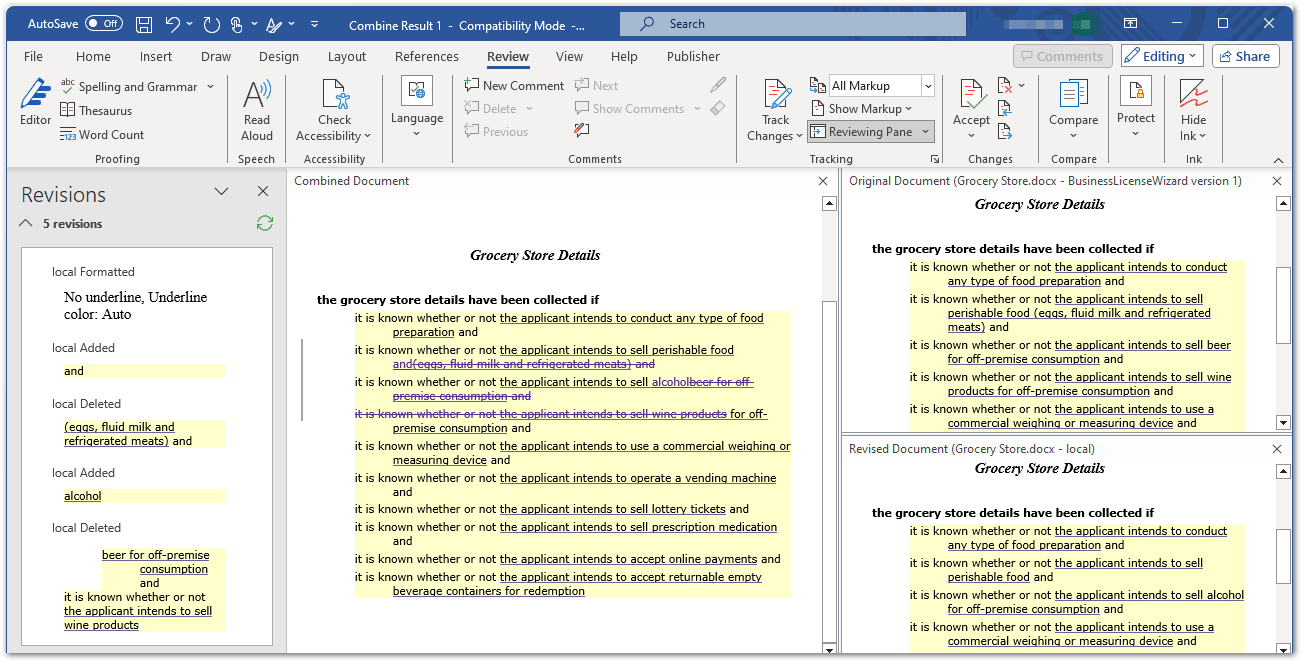1302x662 pixels.
Task: Undo the last action
Action: (172, 24)
